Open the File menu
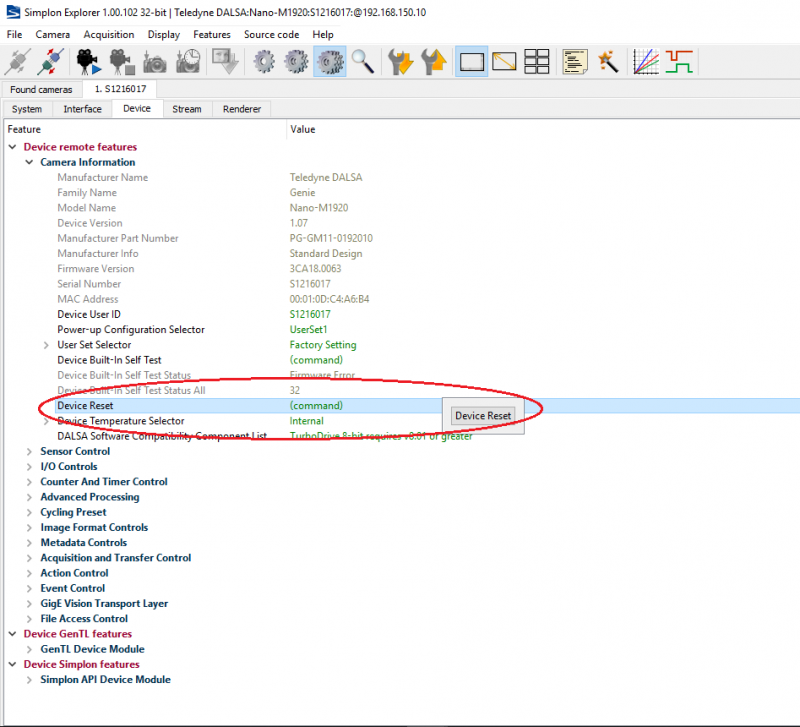This screenshot has width=800, height=727. coord(14,35)
